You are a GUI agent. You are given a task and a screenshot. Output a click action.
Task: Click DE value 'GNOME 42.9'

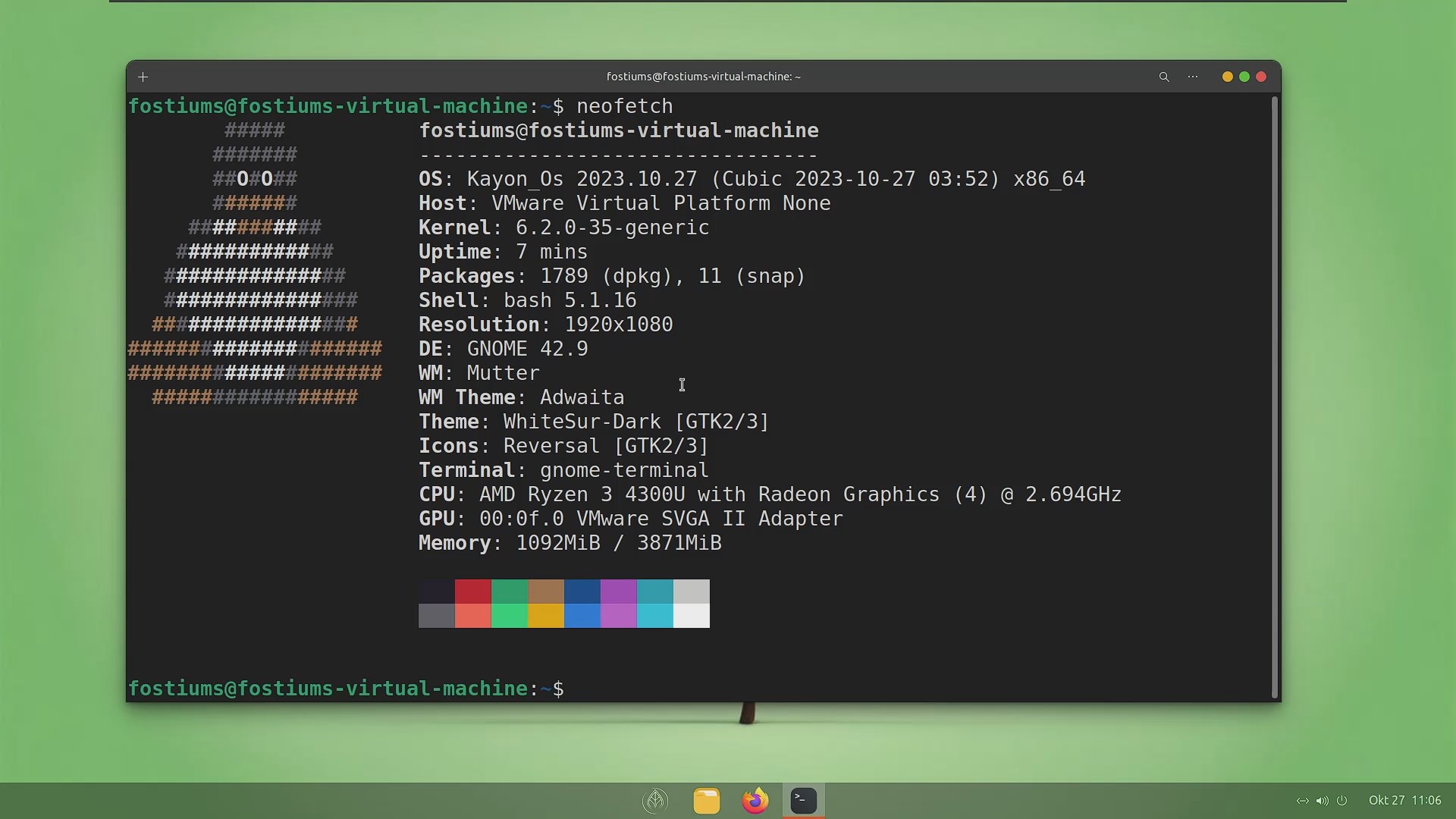pyautogui.click(x=528, y=349)
